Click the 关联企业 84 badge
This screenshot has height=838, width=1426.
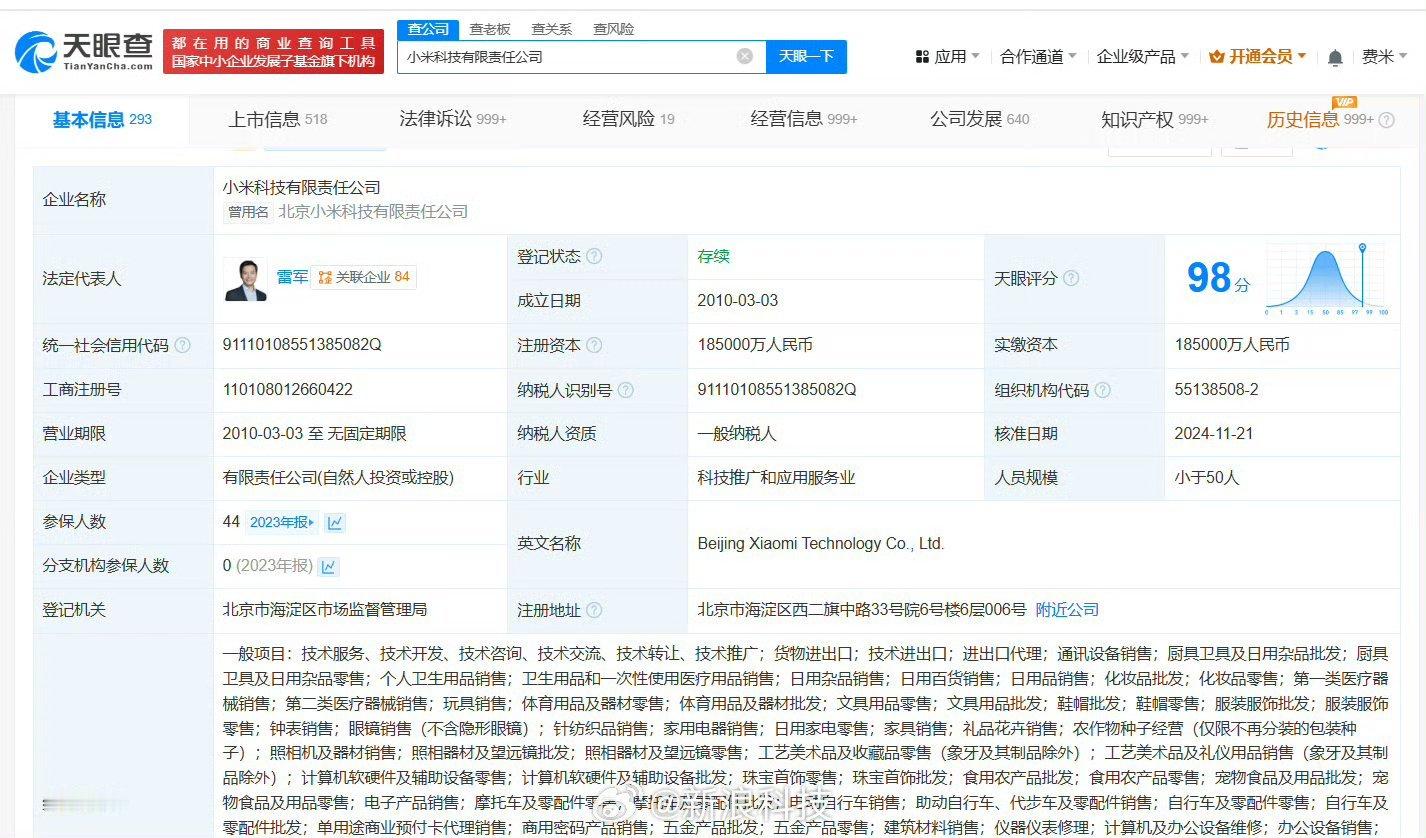364,278
